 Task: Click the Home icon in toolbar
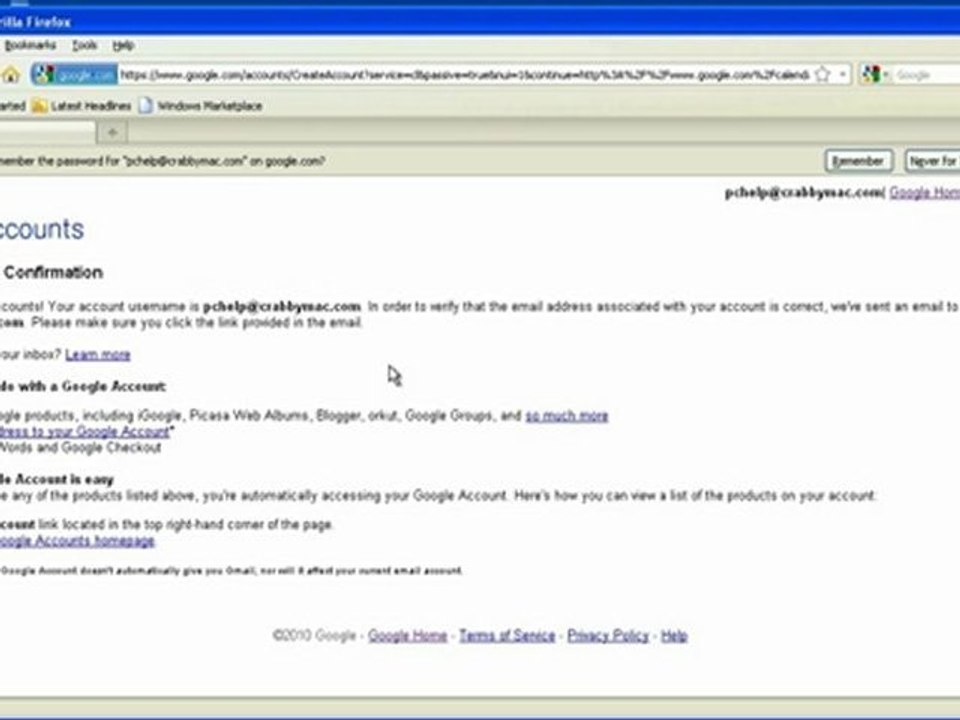(x=10, y=75)
